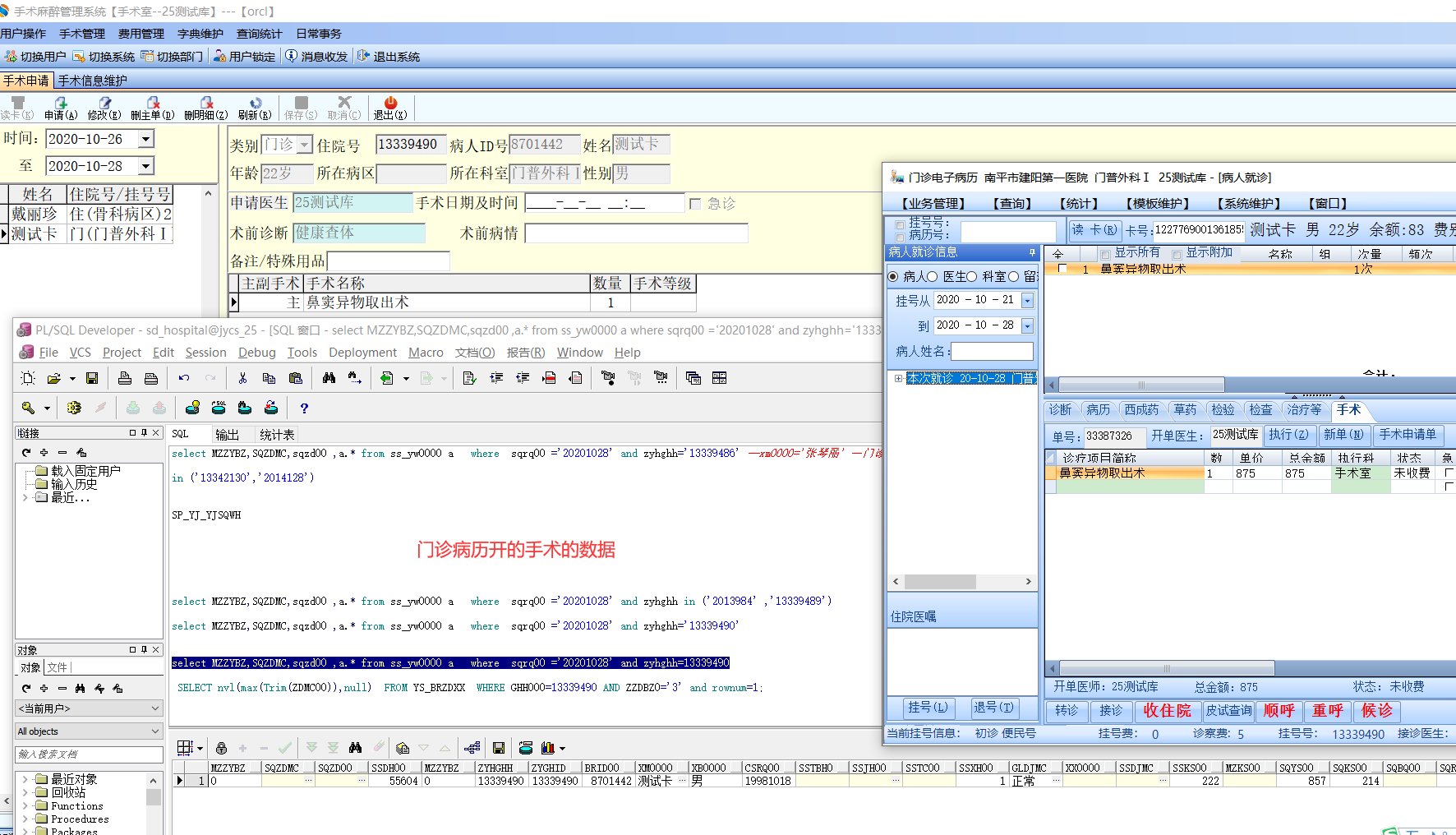Open the 到 2020-10-28 date dropdown in outpatient window
Image resolution: width=1456 pixels, height=835 pixels.
pos(1027,326)
